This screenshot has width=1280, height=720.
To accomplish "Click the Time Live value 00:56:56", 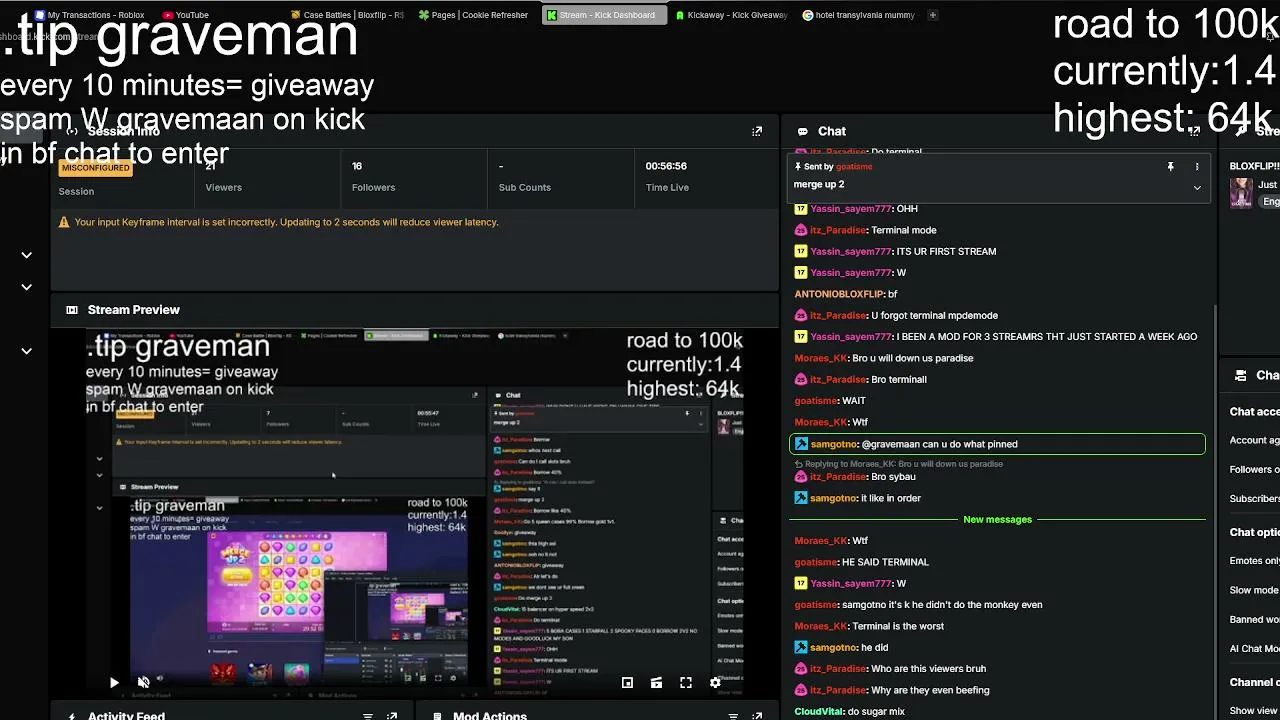I will [666, 166].
